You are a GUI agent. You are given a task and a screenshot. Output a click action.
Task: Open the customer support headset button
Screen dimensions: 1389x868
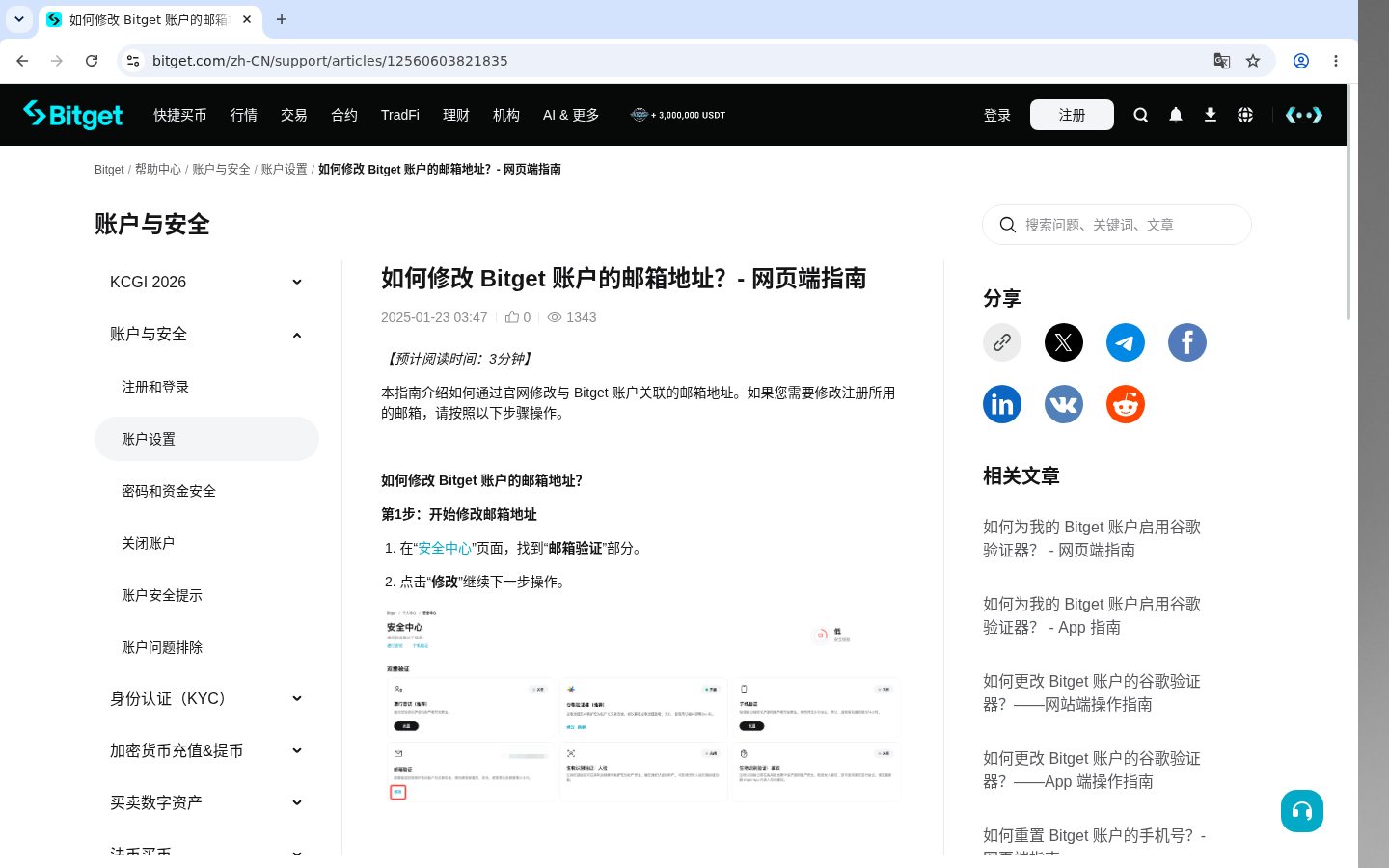coord(1302,811)
